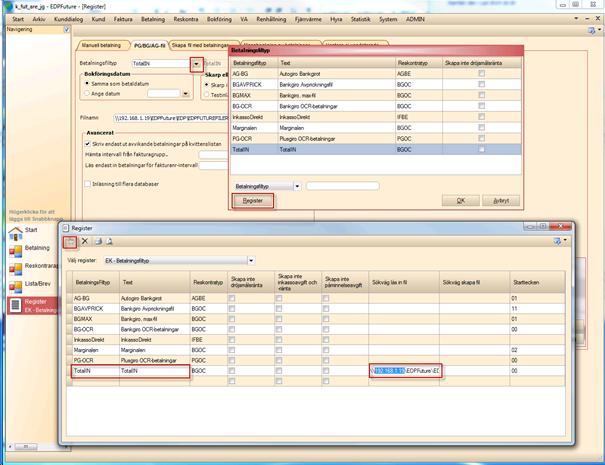This screenshot has width=605, height=465.
Task: Click the OK button in the popup
Action: (x=460, y=200)
